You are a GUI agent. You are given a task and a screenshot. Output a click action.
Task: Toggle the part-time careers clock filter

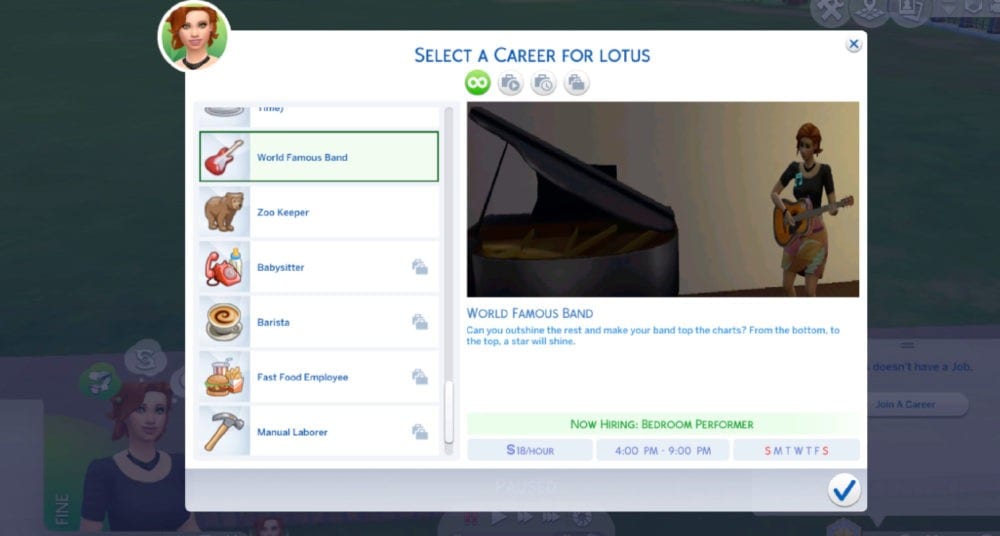tap(543, 83)
